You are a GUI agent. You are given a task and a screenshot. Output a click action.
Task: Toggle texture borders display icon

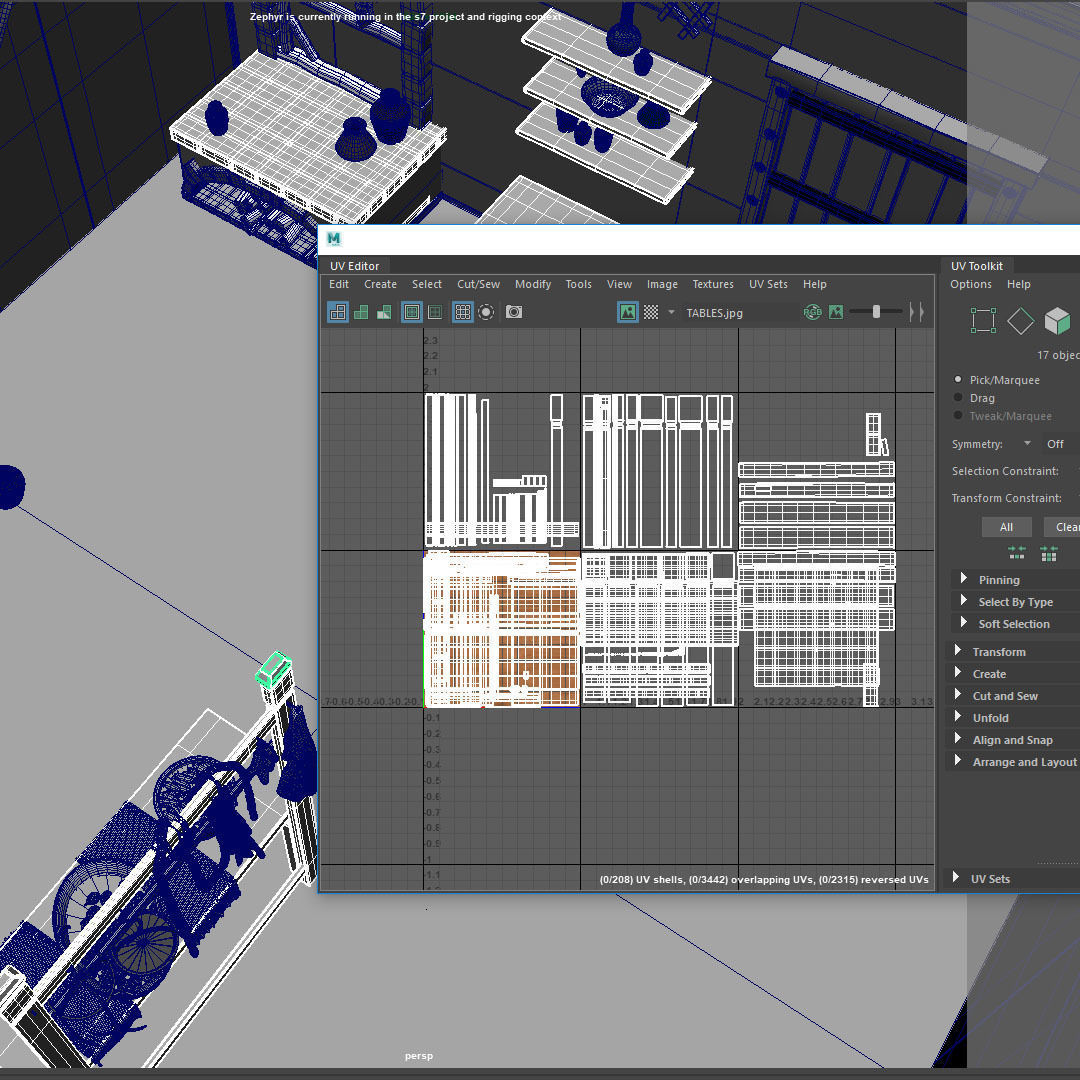411,313
